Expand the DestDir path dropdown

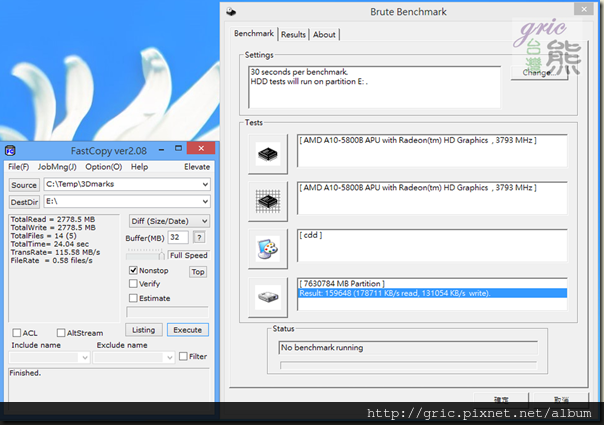[205, 202]
